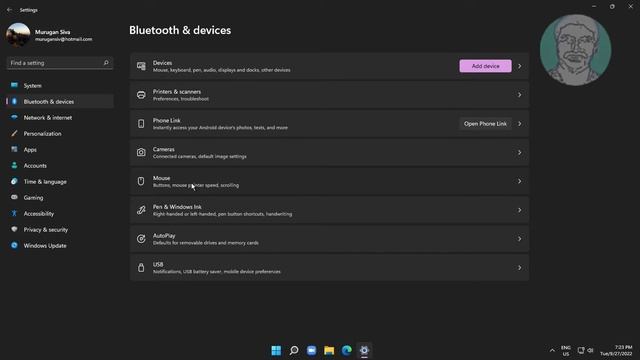Expand the Devices row chevron
The width and height of the screenshot is (640, 360).
tap(520, 66)
